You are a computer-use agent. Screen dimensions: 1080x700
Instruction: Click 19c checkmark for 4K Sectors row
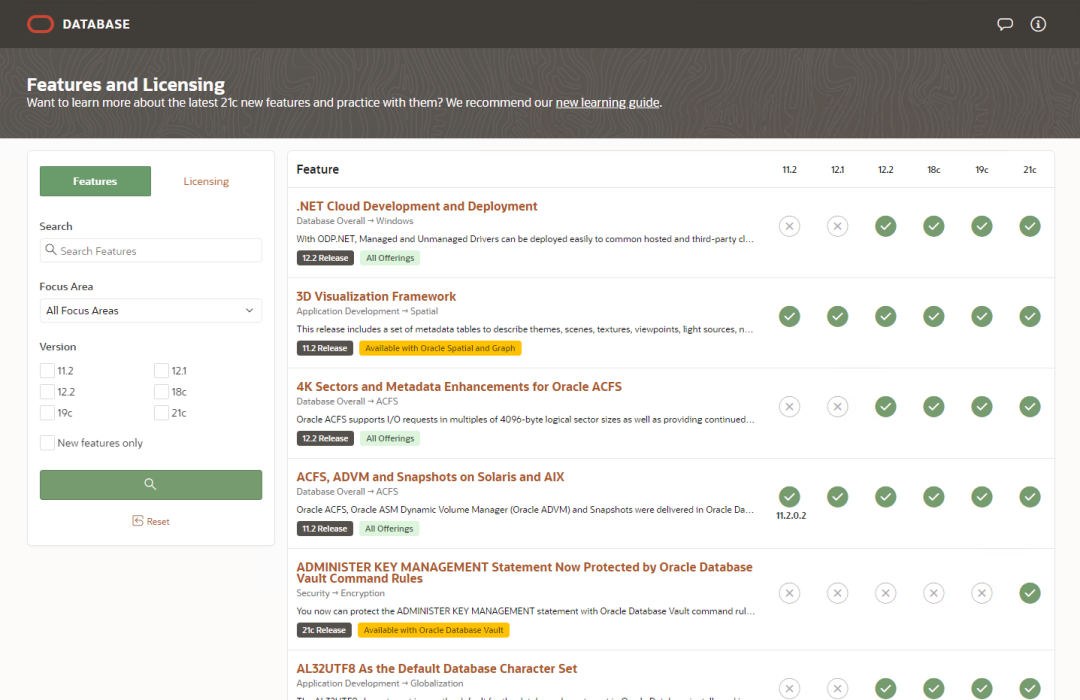pyautogui.click(x=982, y=406)
